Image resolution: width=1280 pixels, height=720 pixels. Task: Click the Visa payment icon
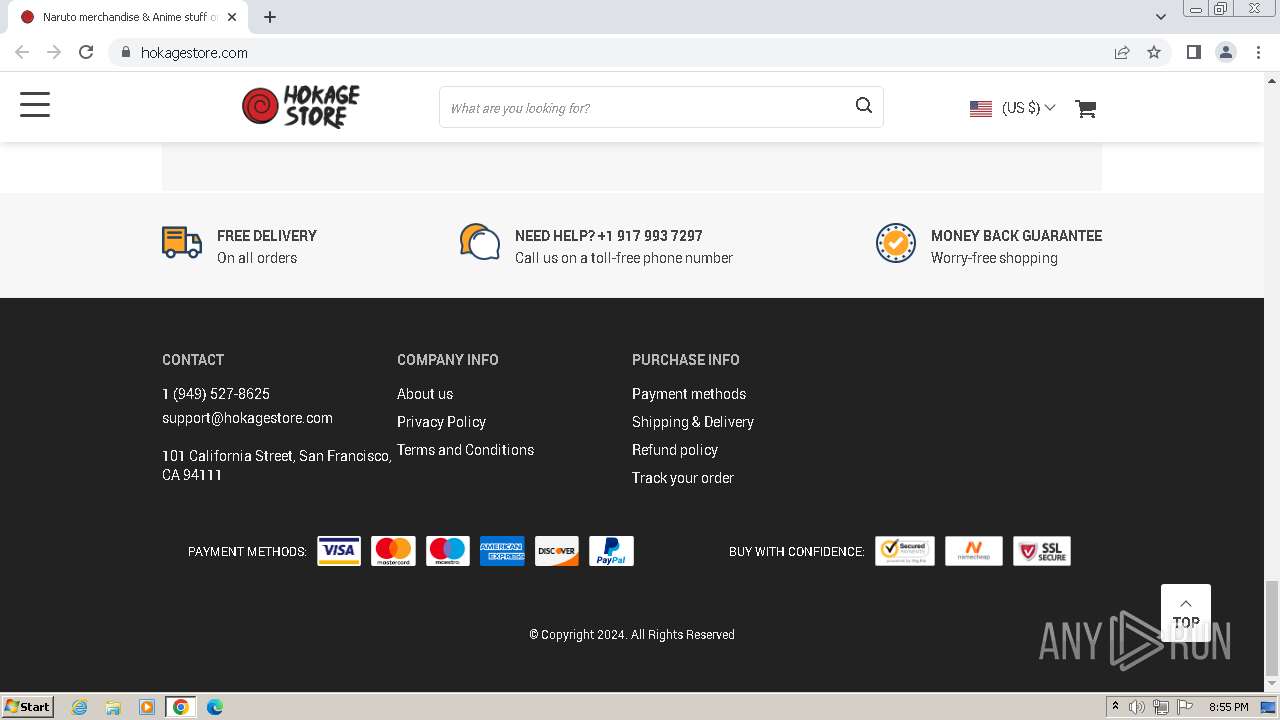tap(339, 551)
